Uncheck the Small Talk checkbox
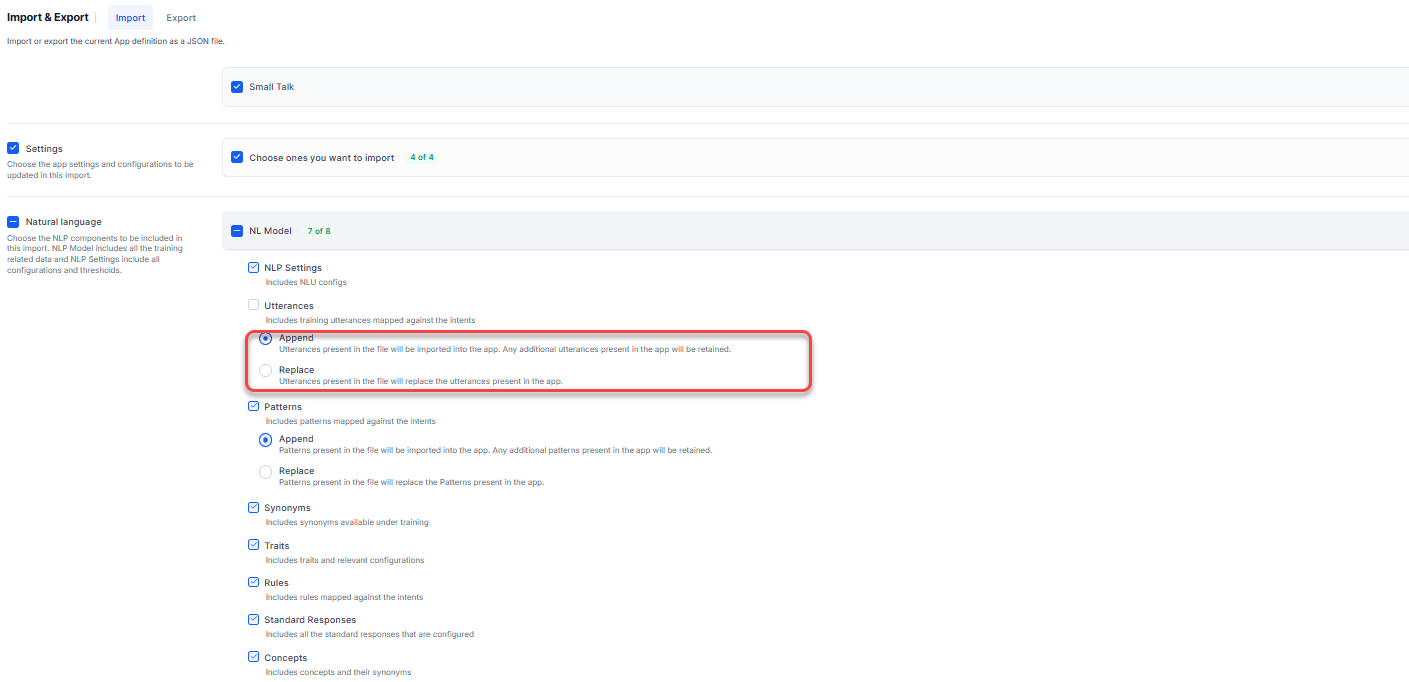Viewport: 1409px width, 682px height. point(237,87)
